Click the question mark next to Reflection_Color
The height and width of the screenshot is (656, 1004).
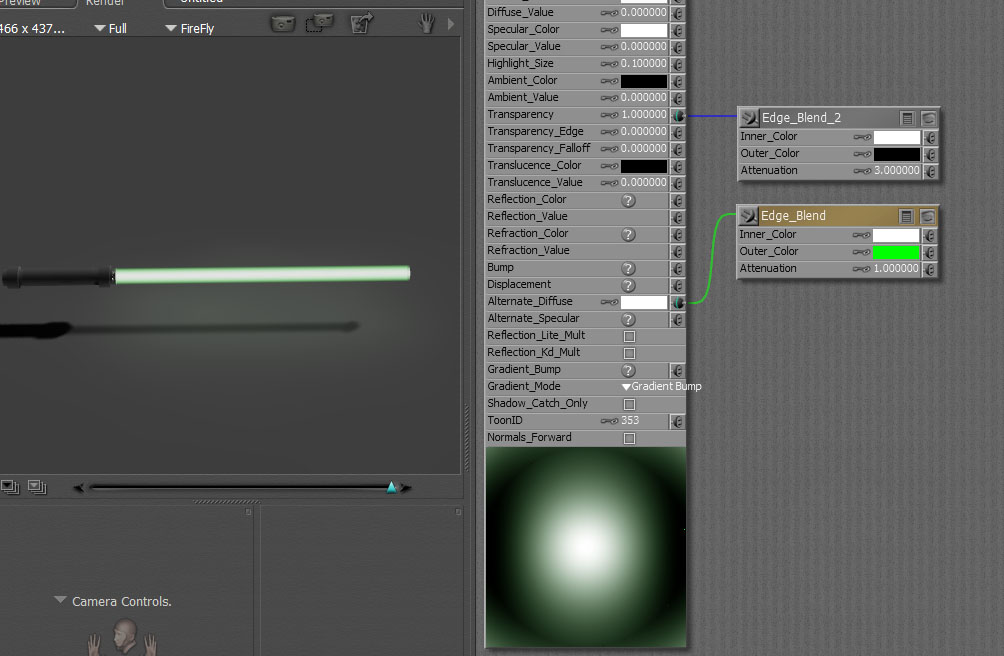[x=629, y=200]
